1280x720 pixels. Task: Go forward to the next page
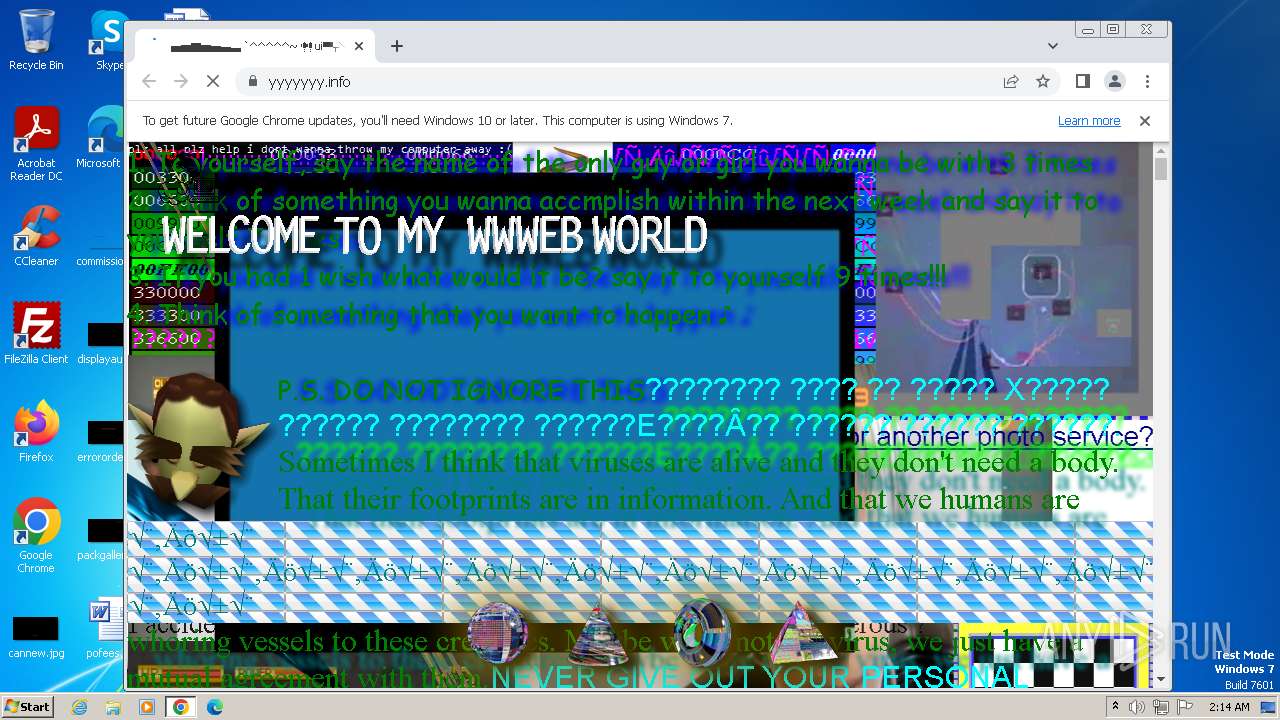click(181, 81)
